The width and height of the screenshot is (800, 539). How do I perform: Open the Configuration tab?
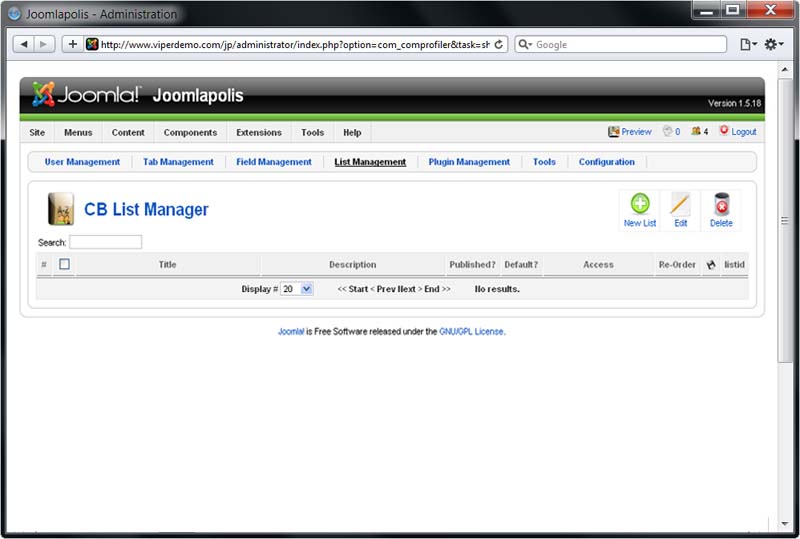coord(607,162)
